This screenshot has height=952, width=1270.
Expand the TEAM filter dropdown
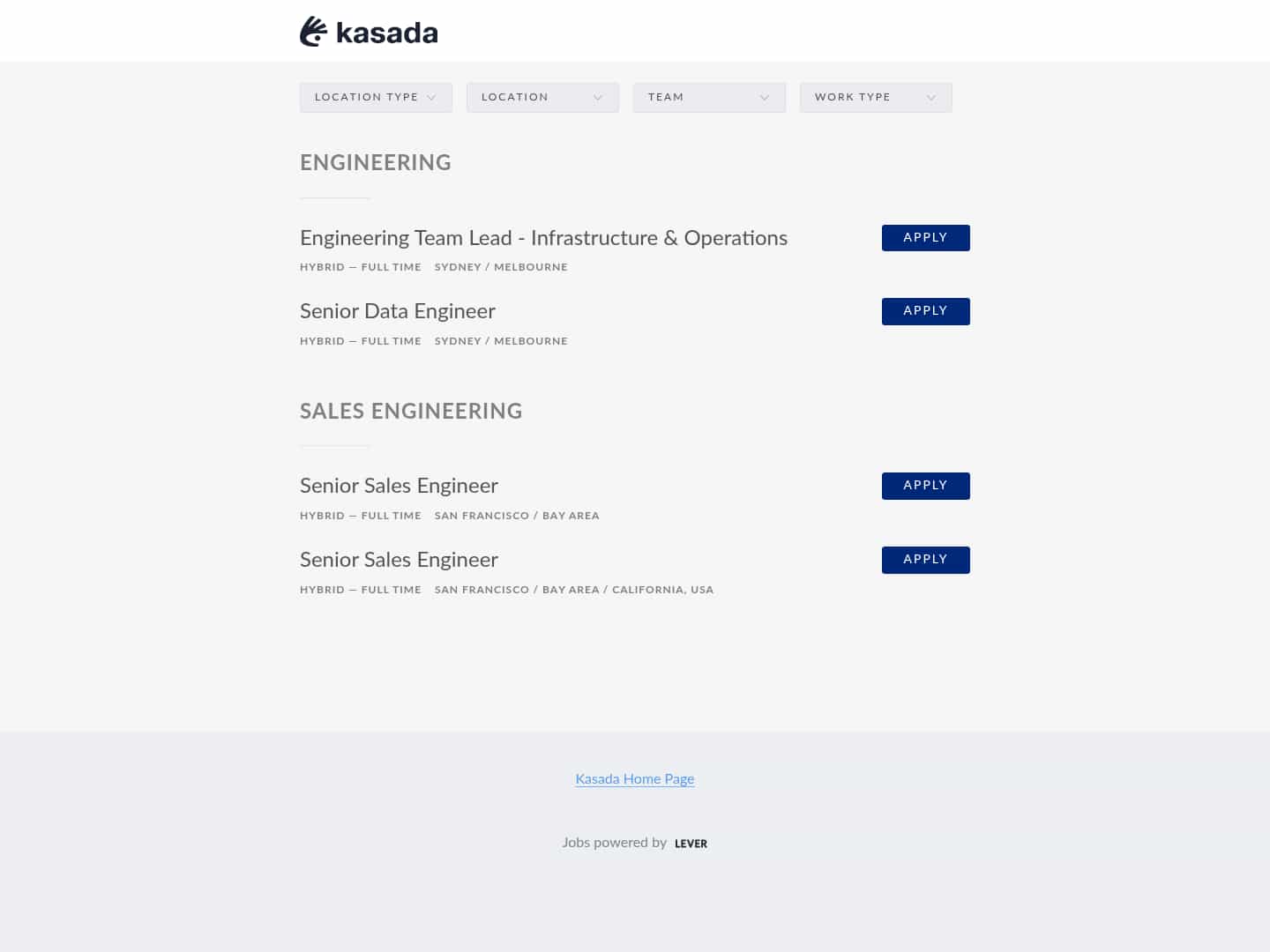(x=709, y=97)
